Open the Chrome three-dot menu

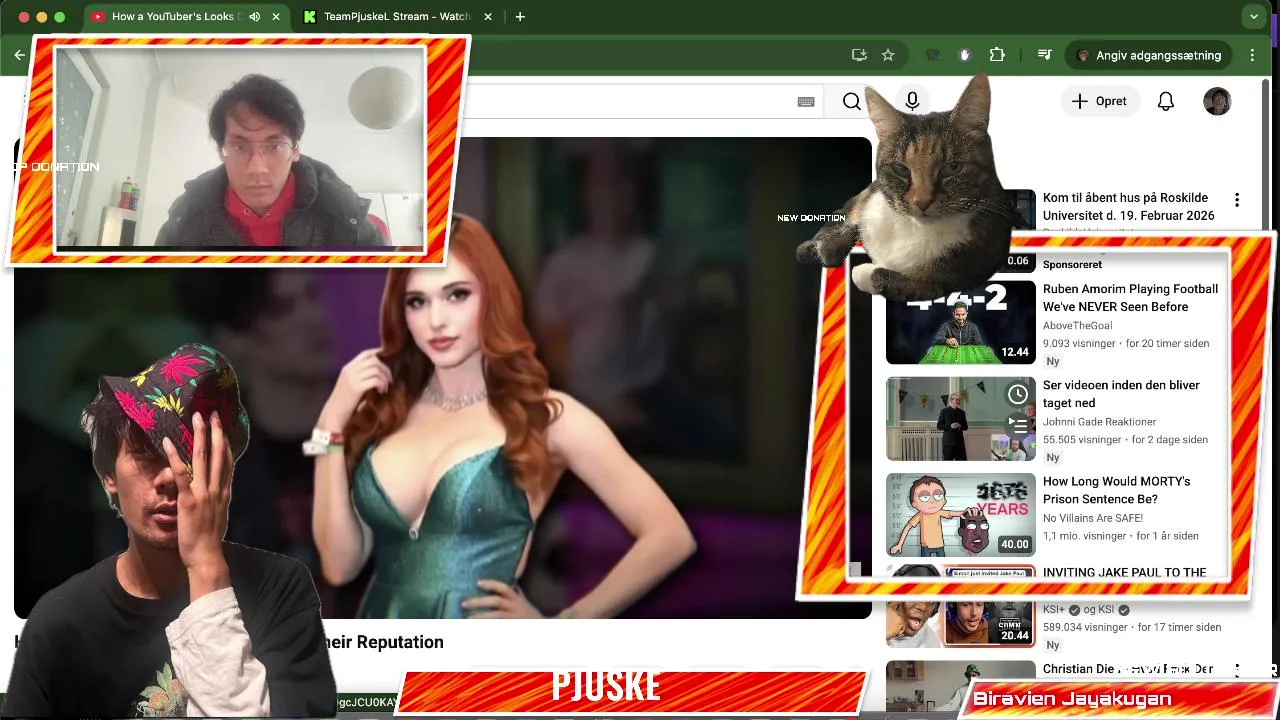click(x=1252, y=55)
